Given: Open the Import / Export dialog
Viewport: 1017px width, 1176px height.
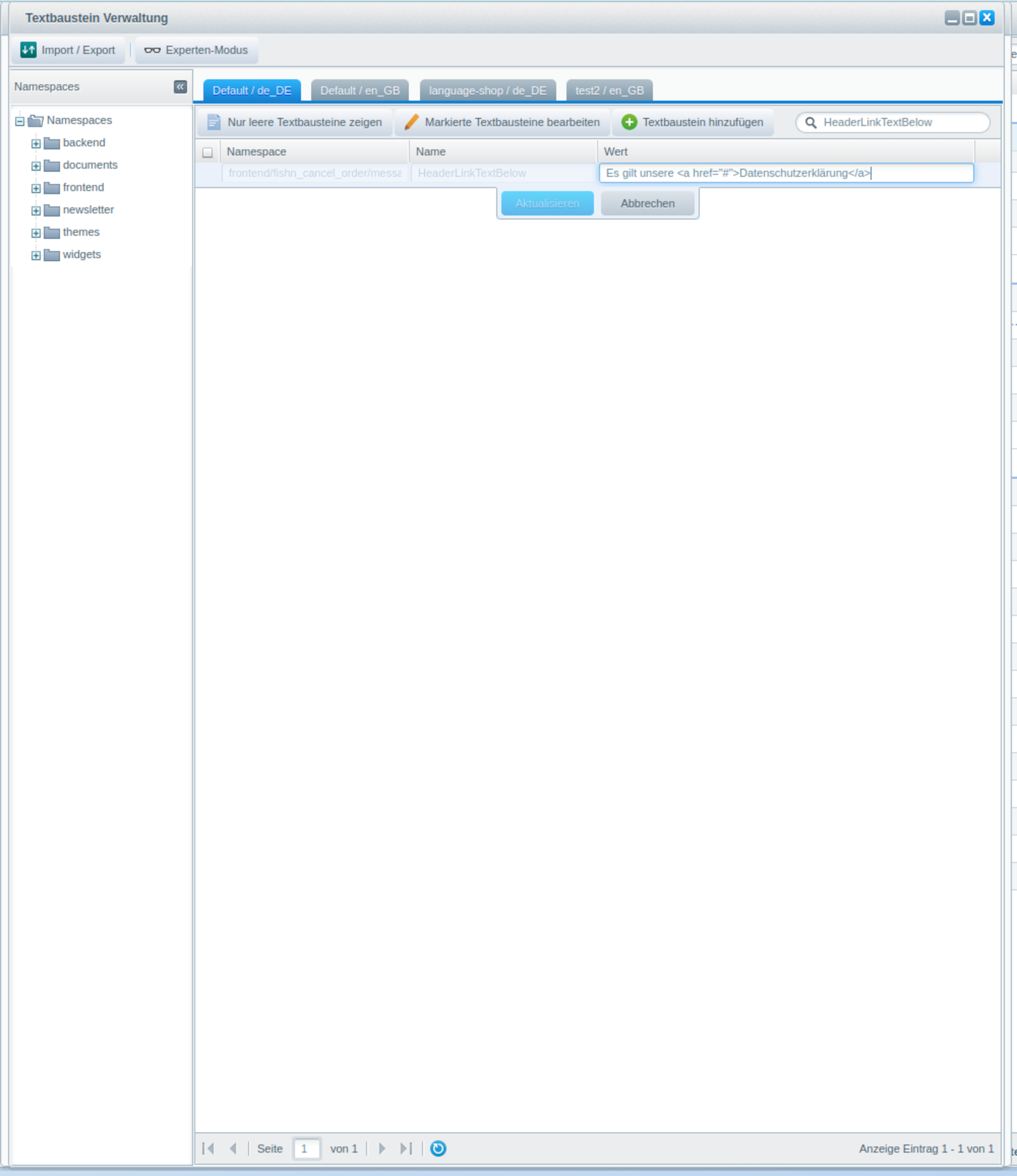Looking at the screenshot, I should 68,50.
